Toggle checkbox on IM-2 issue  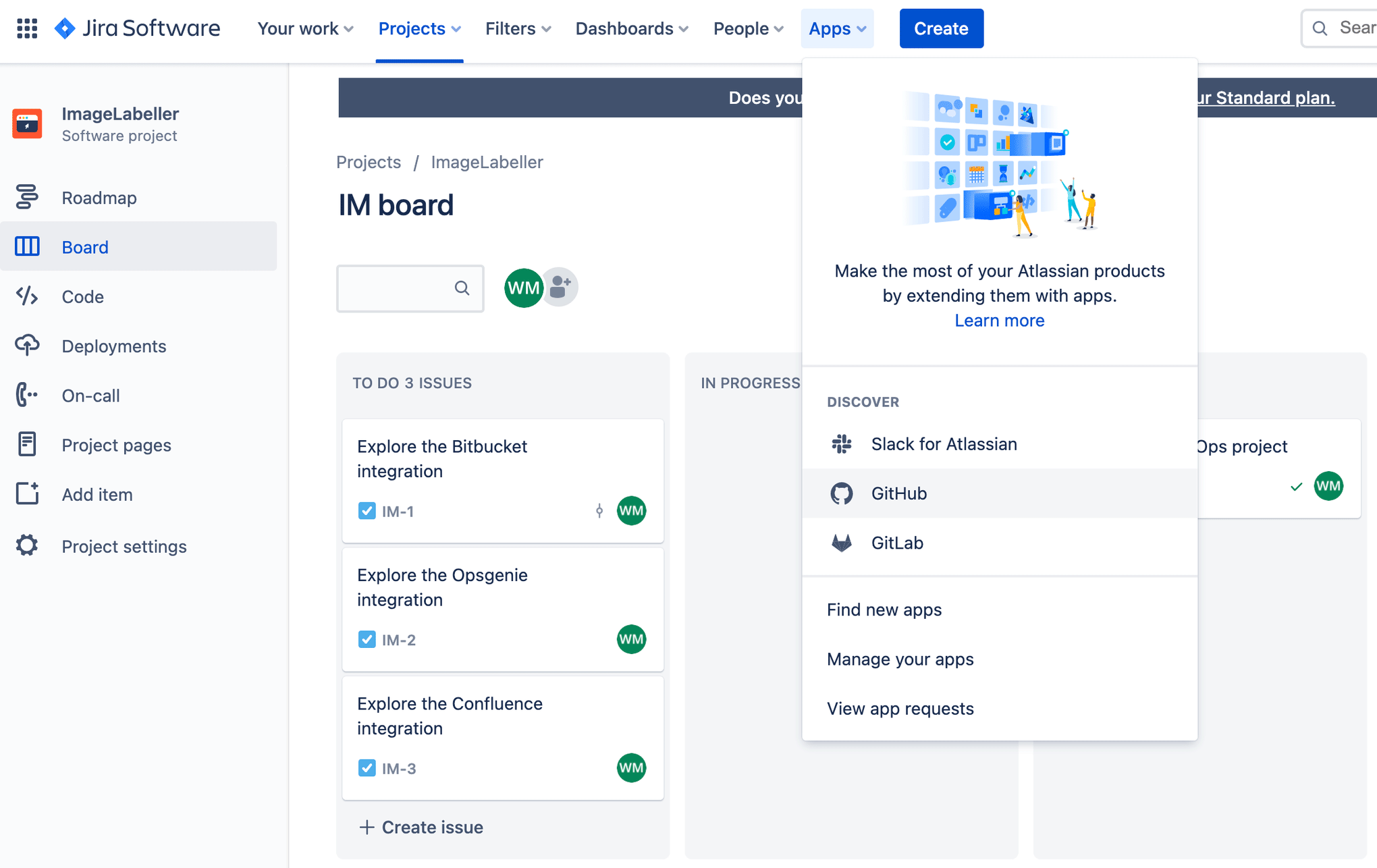(366, 639)
